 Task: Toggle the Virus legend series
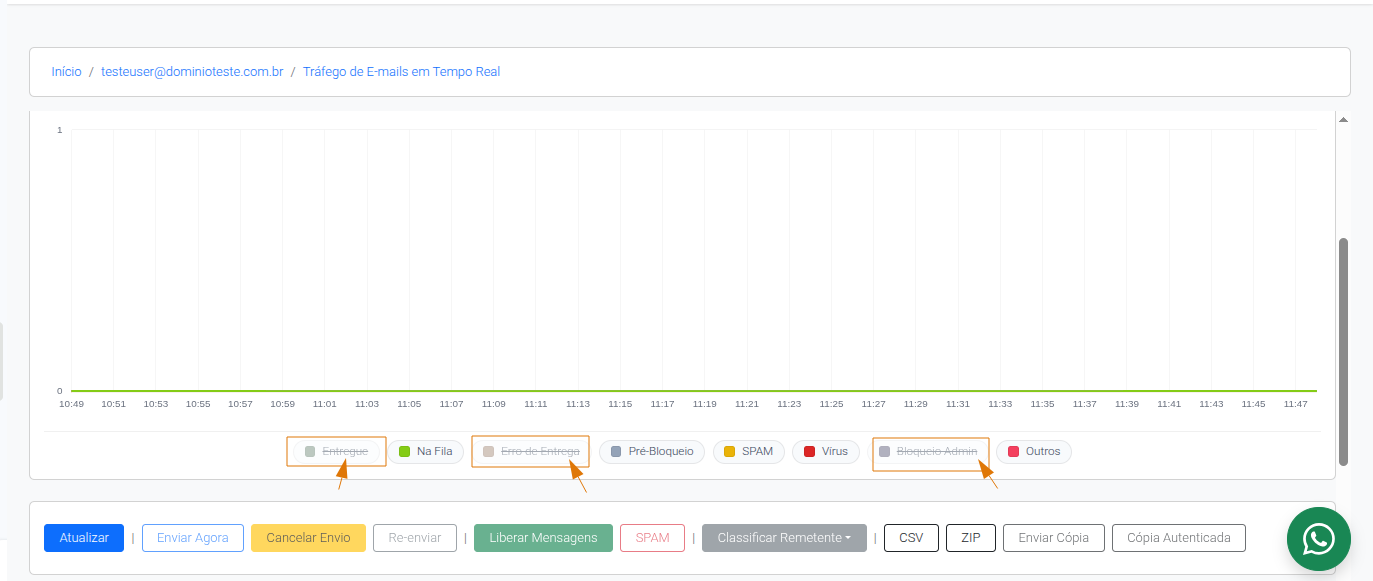[826, 451]
